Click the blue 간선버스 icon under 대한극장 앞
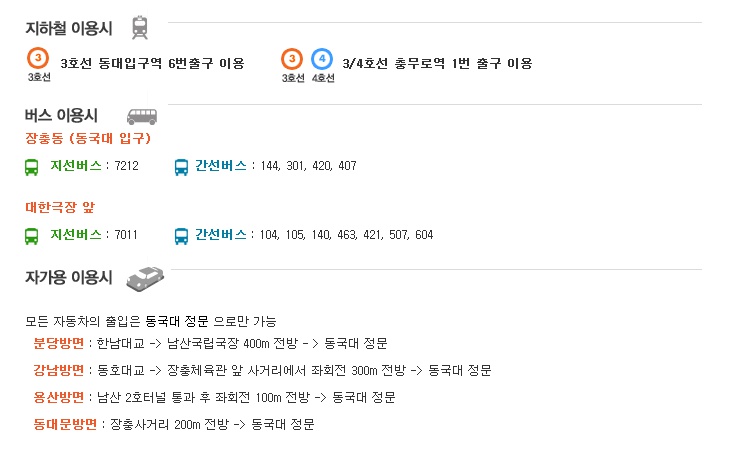739x450 pixels. point(181,236)
